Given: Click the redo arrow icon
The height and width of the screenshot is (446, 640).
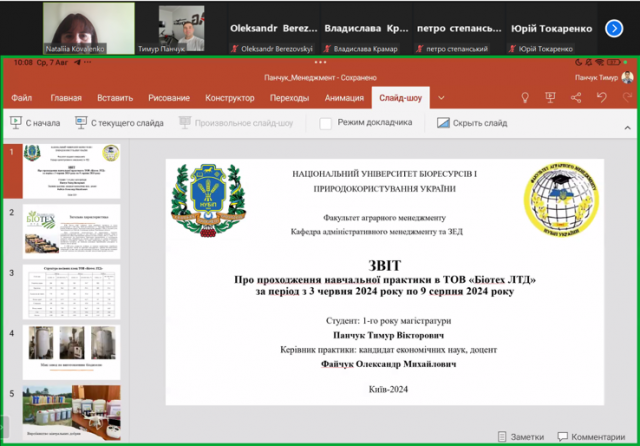Looking at the screenshot, I should pyautogui.click(x=627, y=98).
